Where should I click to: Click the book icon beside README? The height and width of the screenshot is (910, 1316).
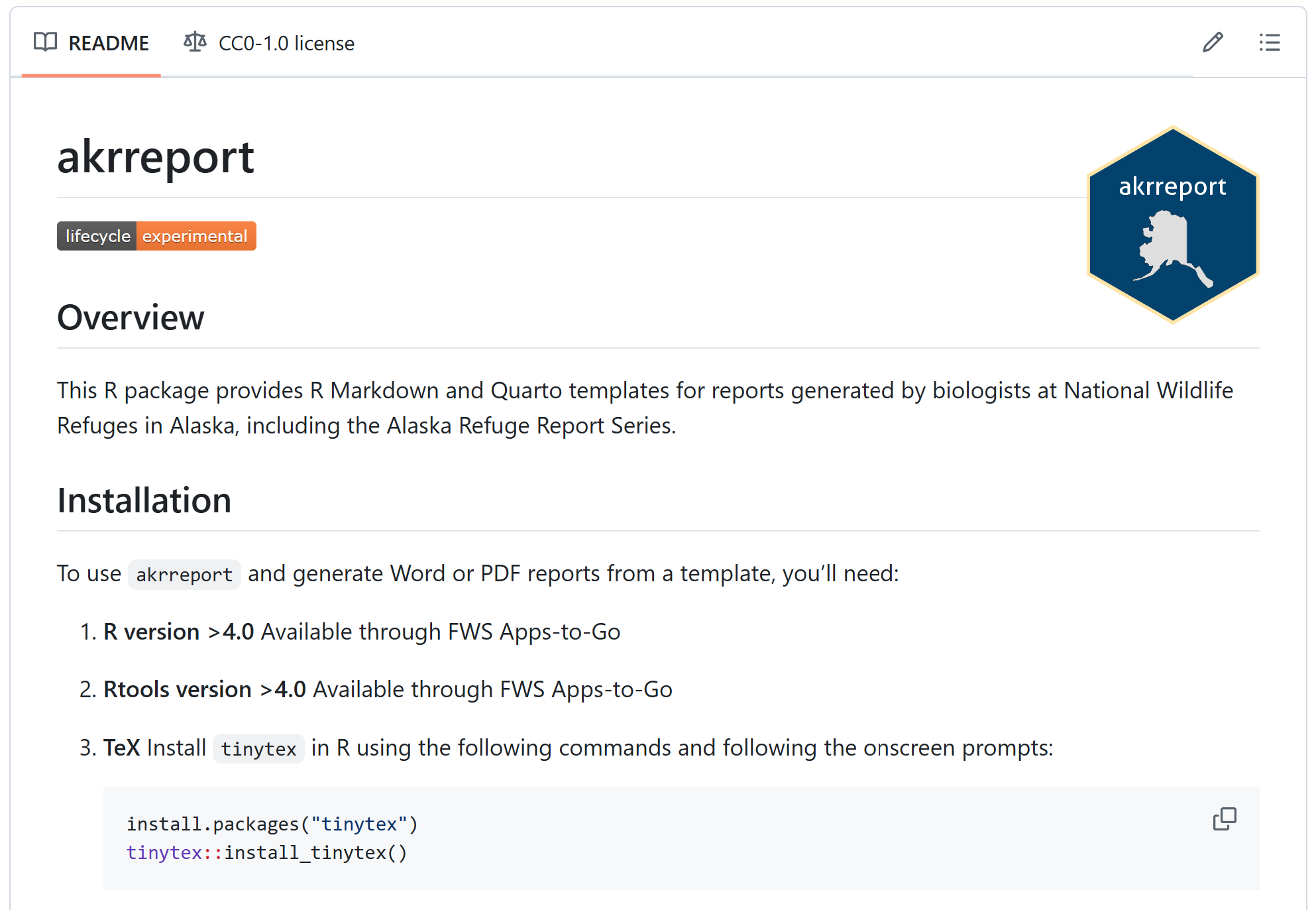click(x=44, y=42)
